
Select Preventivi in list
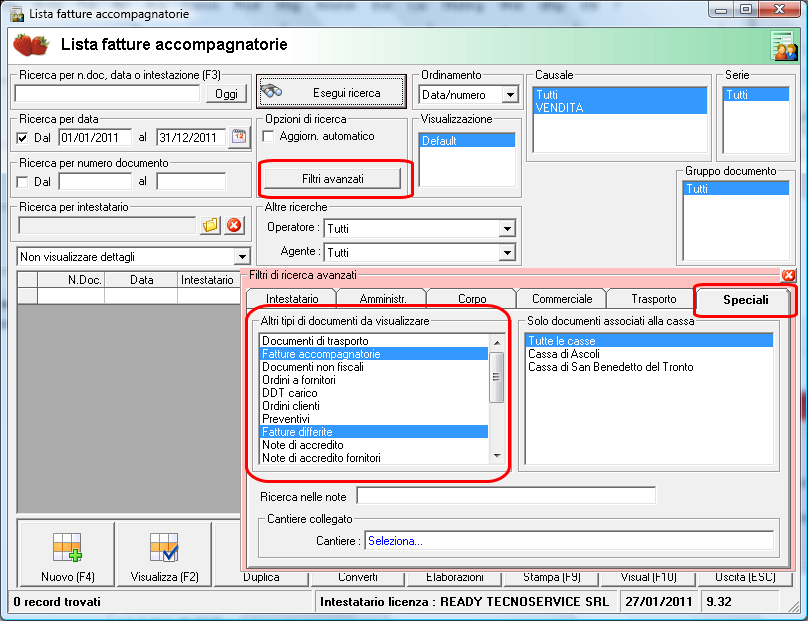[x=374, y=419]
